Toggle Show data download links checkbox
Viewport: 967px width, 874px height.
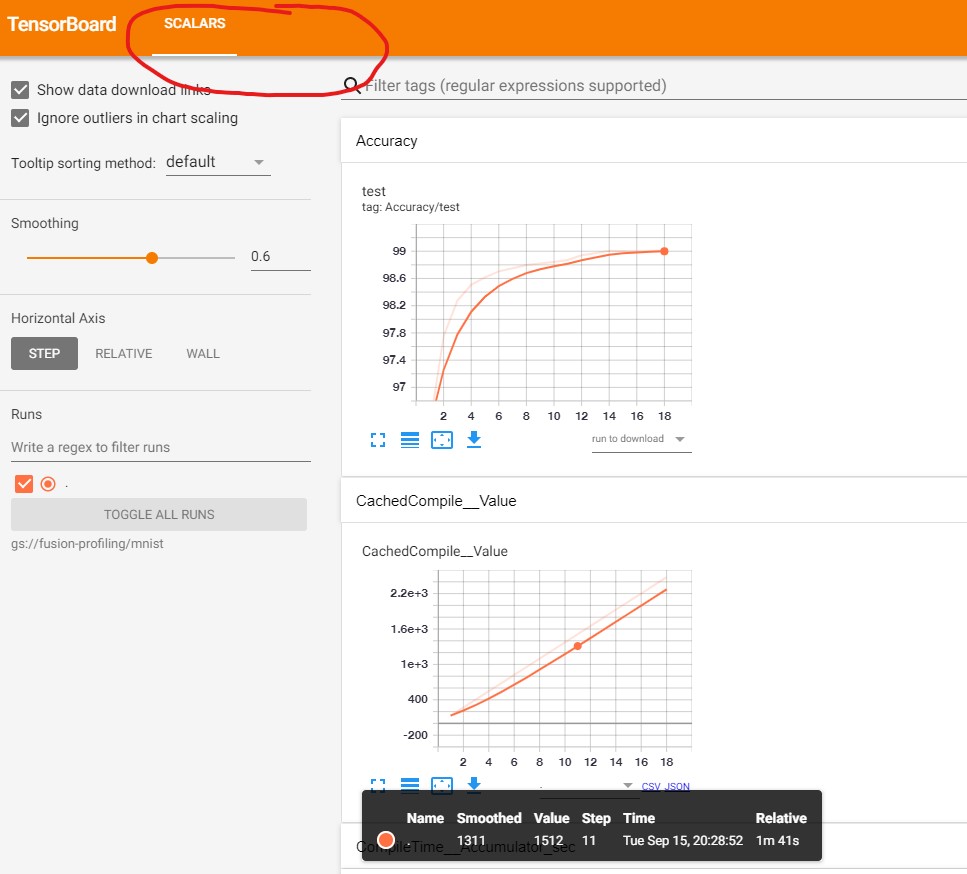point(20,90)
